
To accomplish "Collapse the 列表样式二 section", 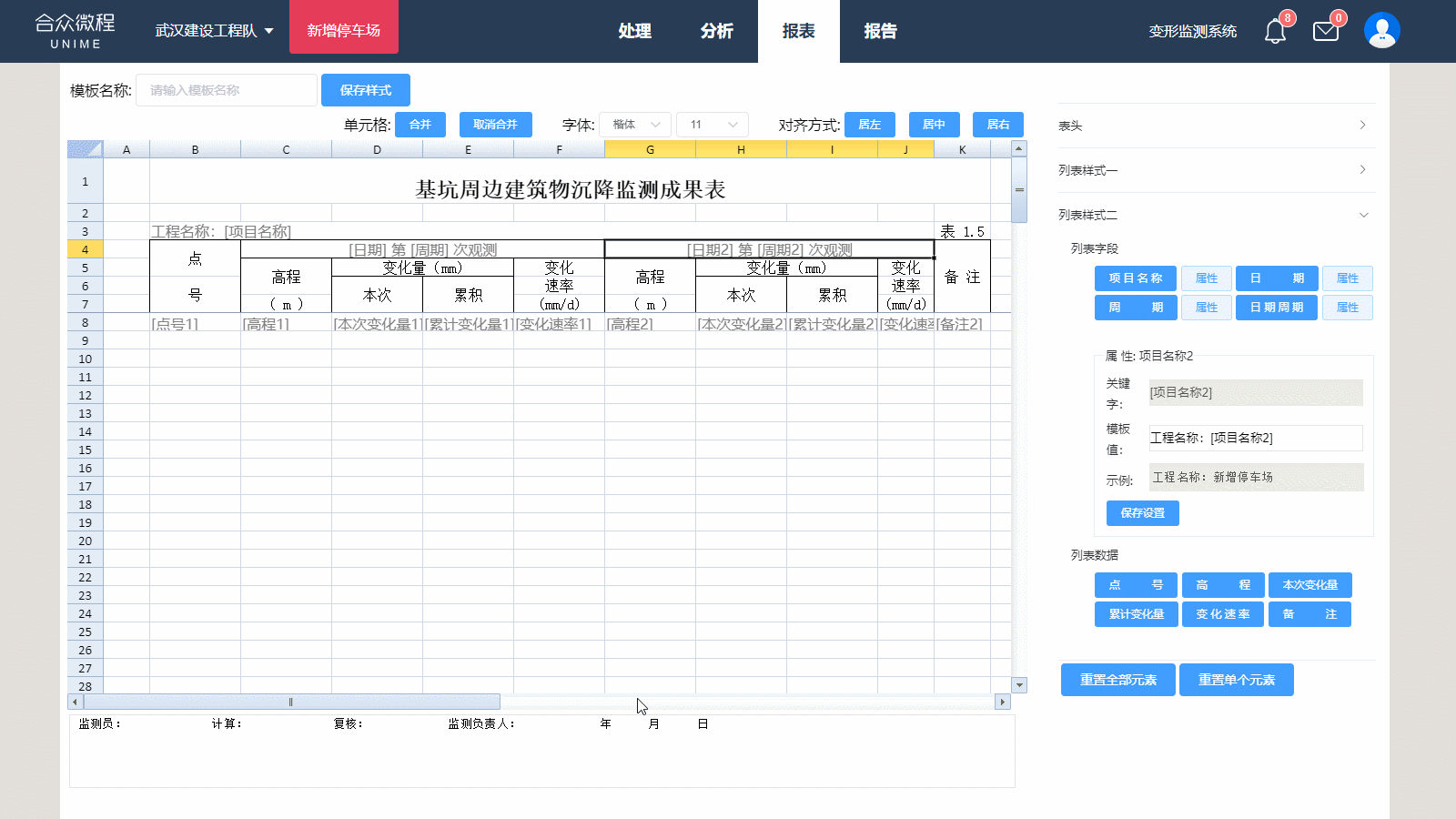I will 1216,215.
